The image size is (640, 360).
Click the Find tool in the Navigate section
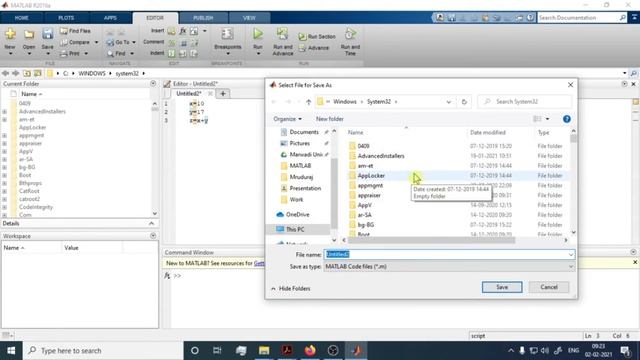pyautogui.click(x=117, y=53)
